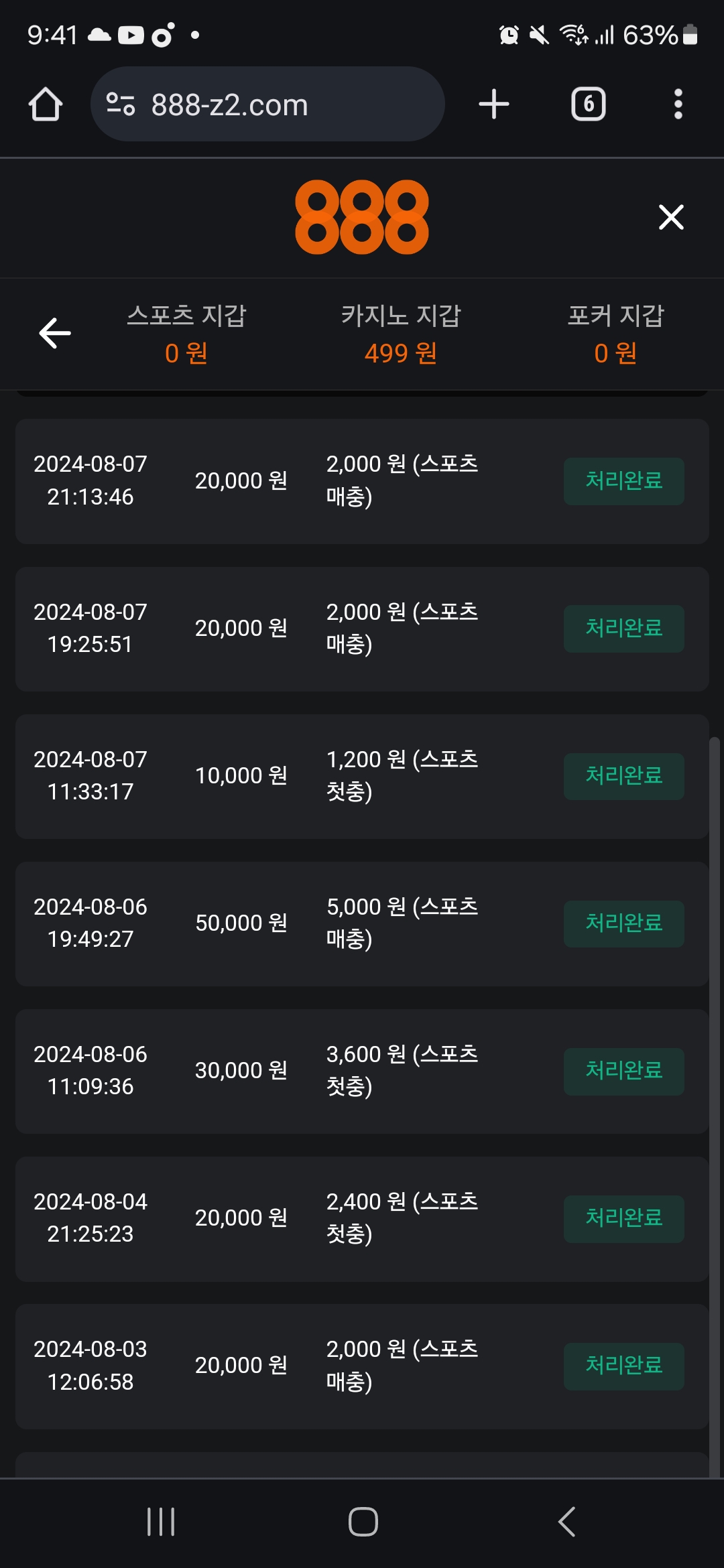Tap 처리완료 status for 21:13:46 deposit
This screenshot has width=724, height=1568.
(x=623, y=481)
